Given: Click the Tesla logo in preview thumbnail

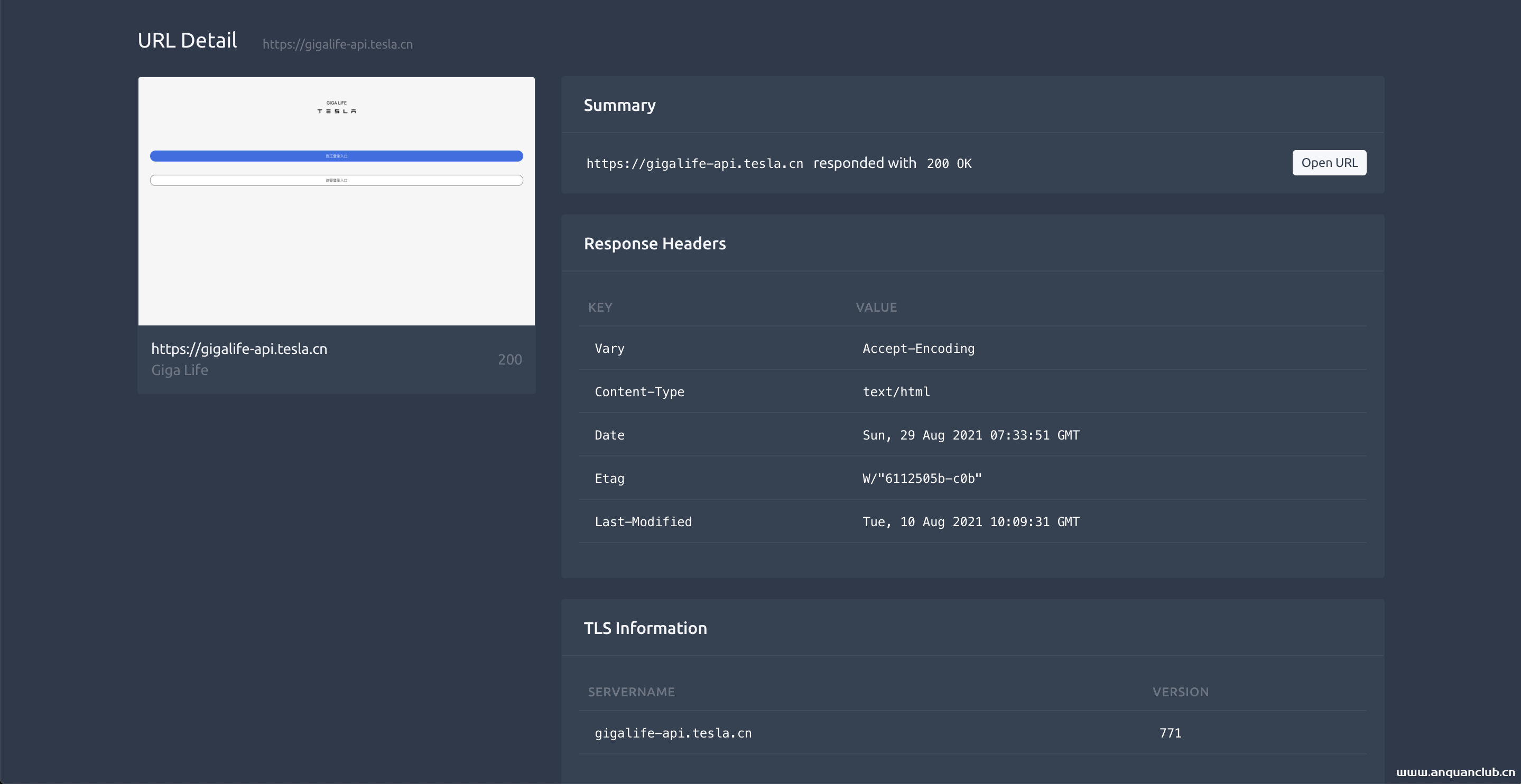Looking at the screenshot, I should click(x=336, y=110).
